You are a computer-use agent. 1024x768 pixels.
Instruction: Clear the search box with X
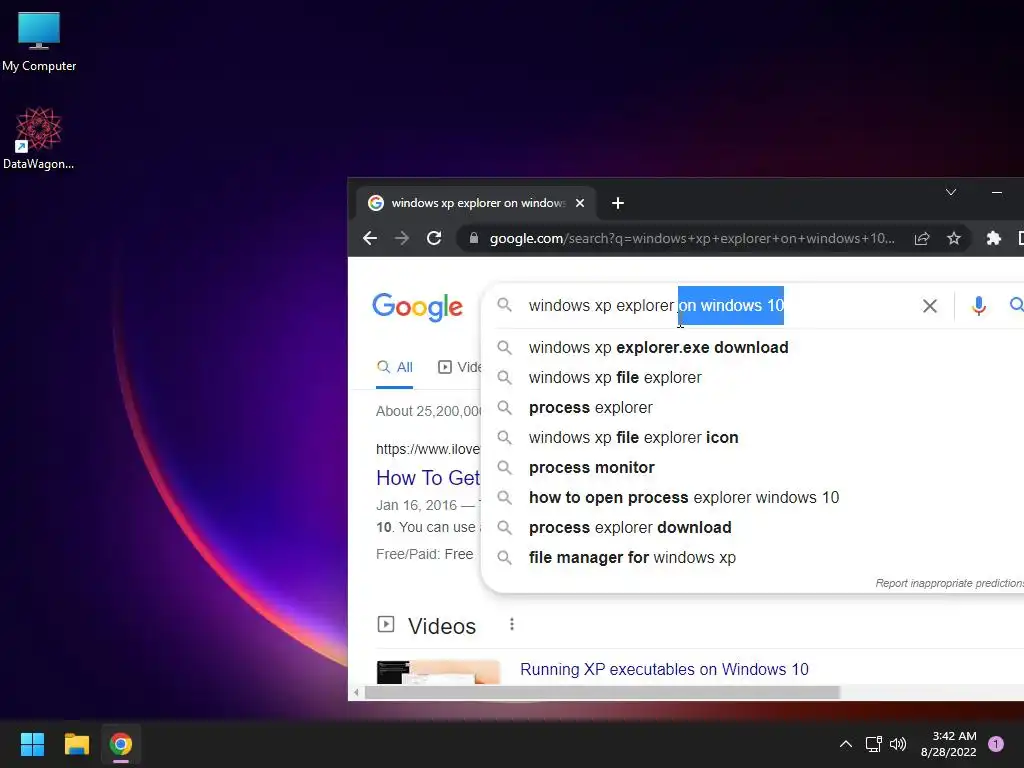929,306
